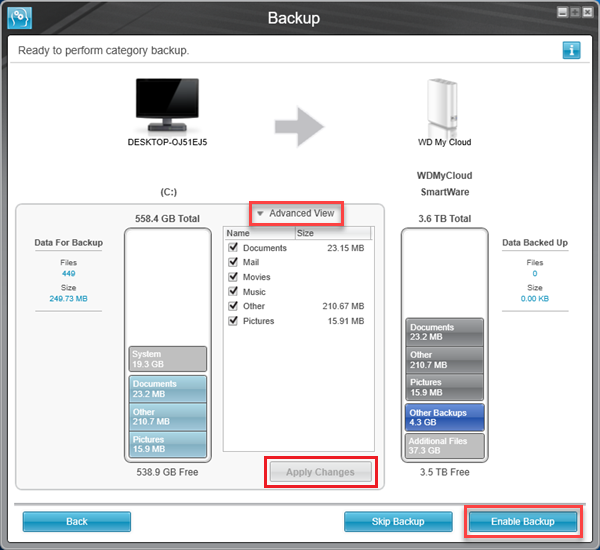
Task: Click the 15.91 MB Pictures size cell
Action: [346, 321]
